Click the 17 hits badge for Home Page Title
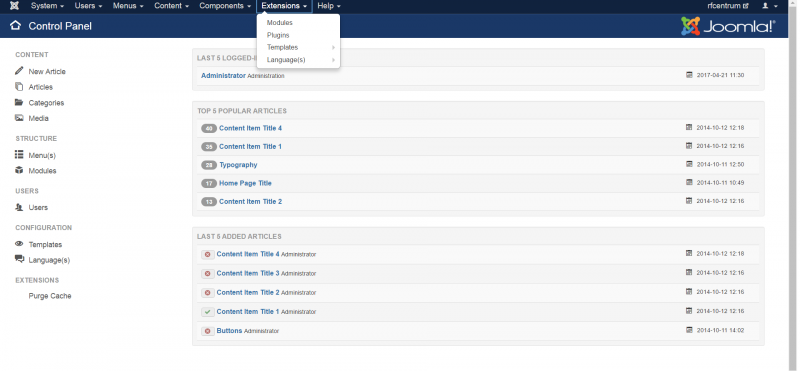This screenshot has width=800, height=371. coord(209,184)
